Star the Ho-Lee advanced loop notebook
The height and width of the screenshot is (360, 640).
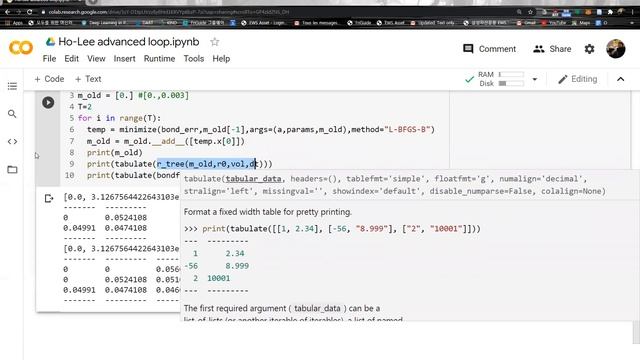[215, 42]
